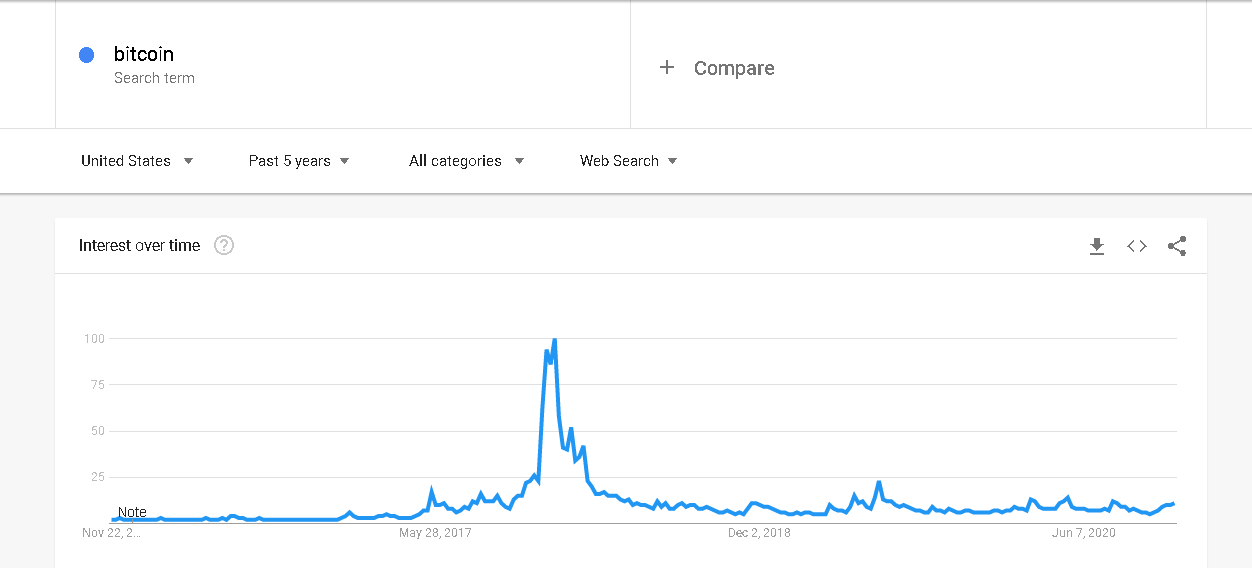Click the blue bitcoin color dot
The height and width of the screenshot is (568, 1252).
87,55
